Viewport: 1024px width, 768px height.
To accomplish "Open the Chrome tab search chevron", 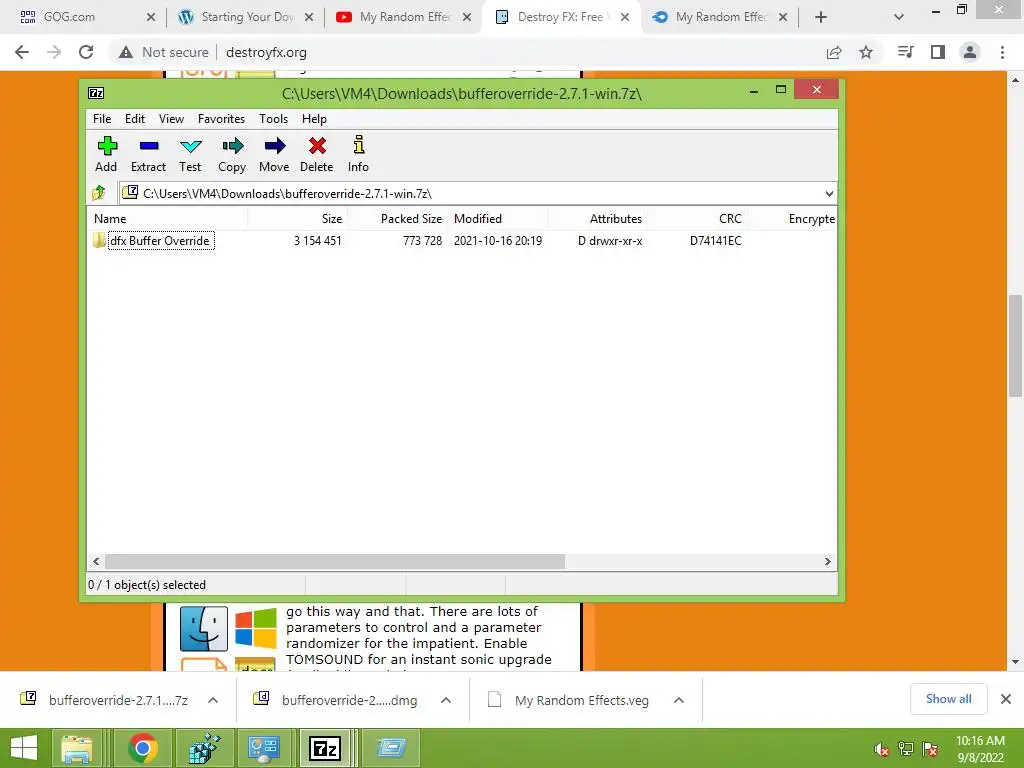I will coord(899,17).
